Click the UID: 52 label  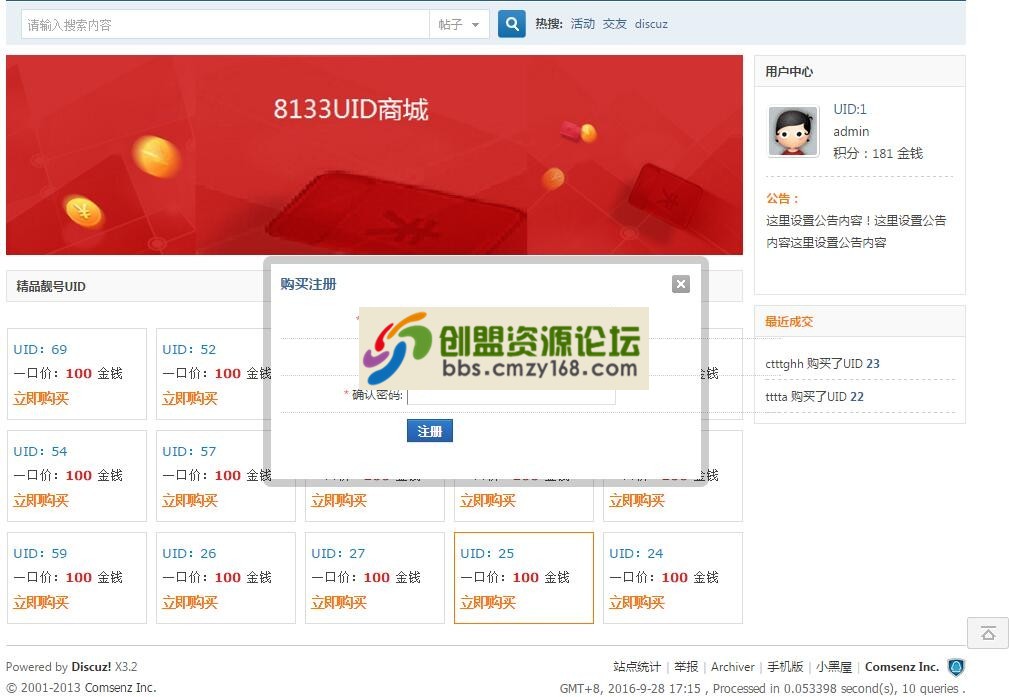click(189, 349)
